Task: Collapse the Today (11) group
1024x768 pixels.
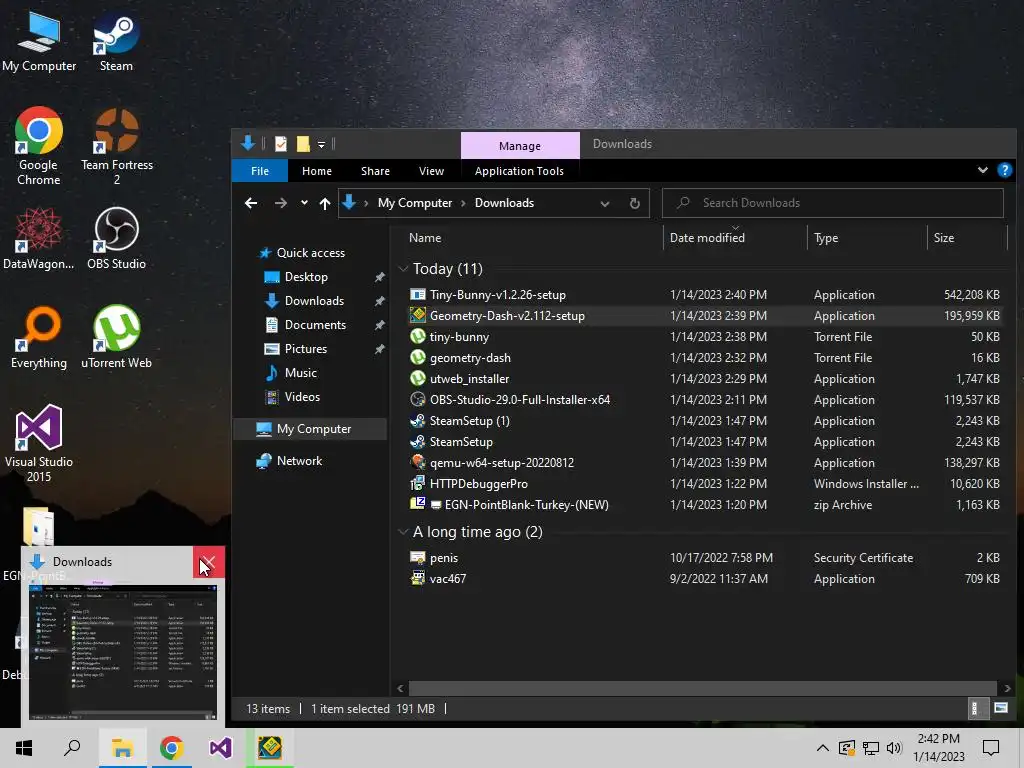Action: (404, 268)
